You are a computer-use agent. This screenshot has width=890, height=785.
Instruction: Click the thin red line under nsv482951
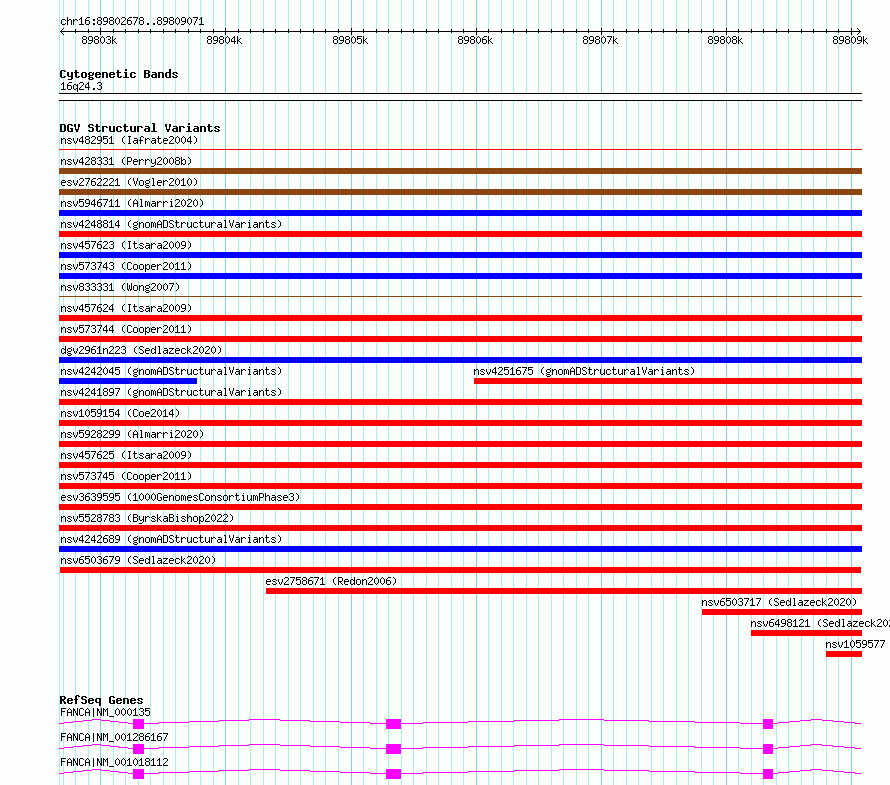460,150
